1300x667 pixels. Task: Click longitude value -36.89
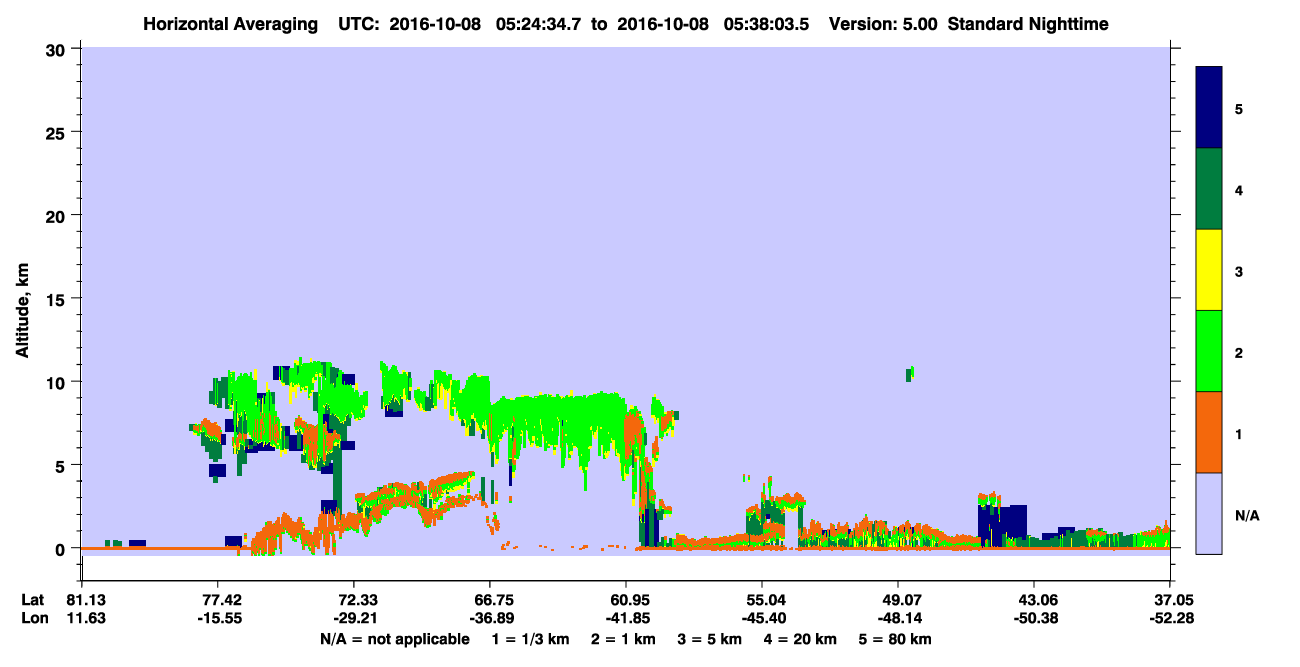pos(490,618)
